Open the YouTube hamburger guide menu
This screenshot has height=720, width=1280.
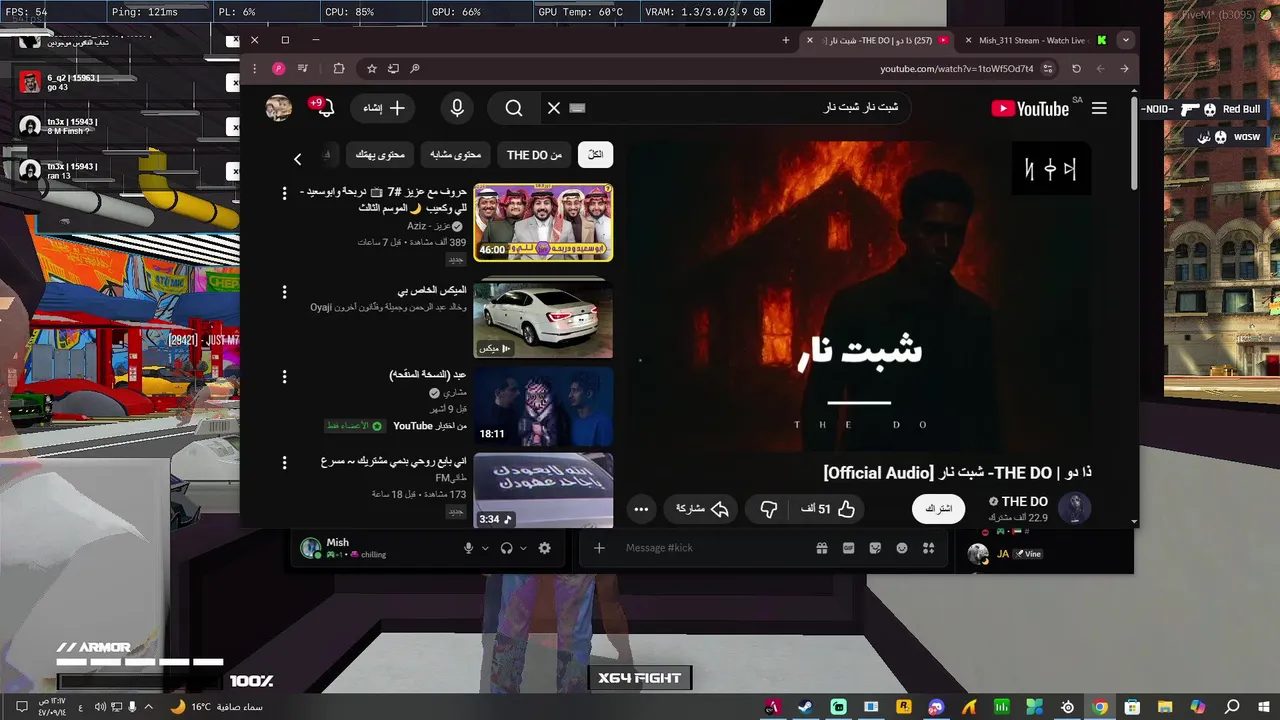point(1099,108)
